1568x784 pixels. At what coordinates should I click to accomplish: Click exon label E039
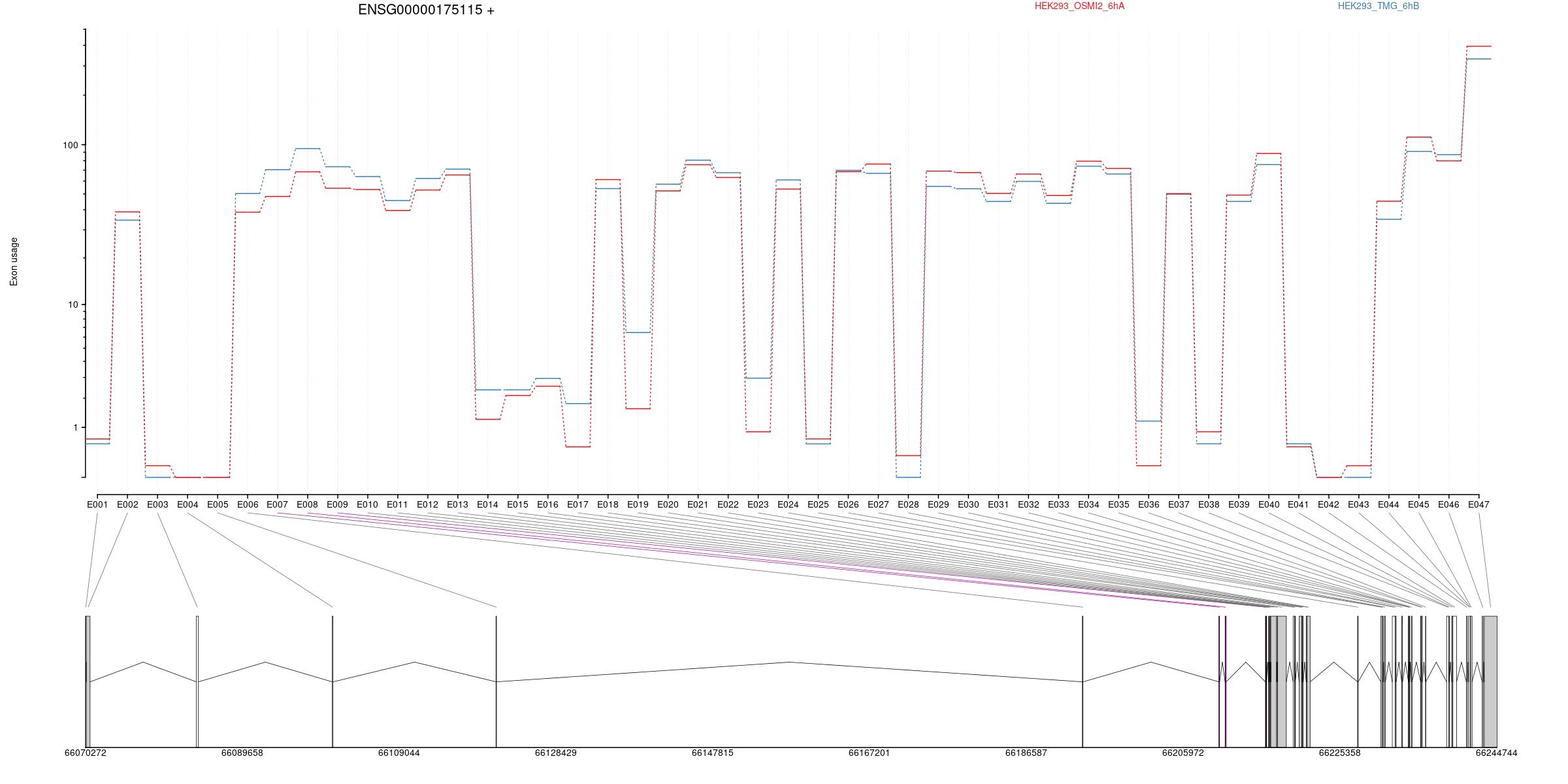tap(1239, 504)
